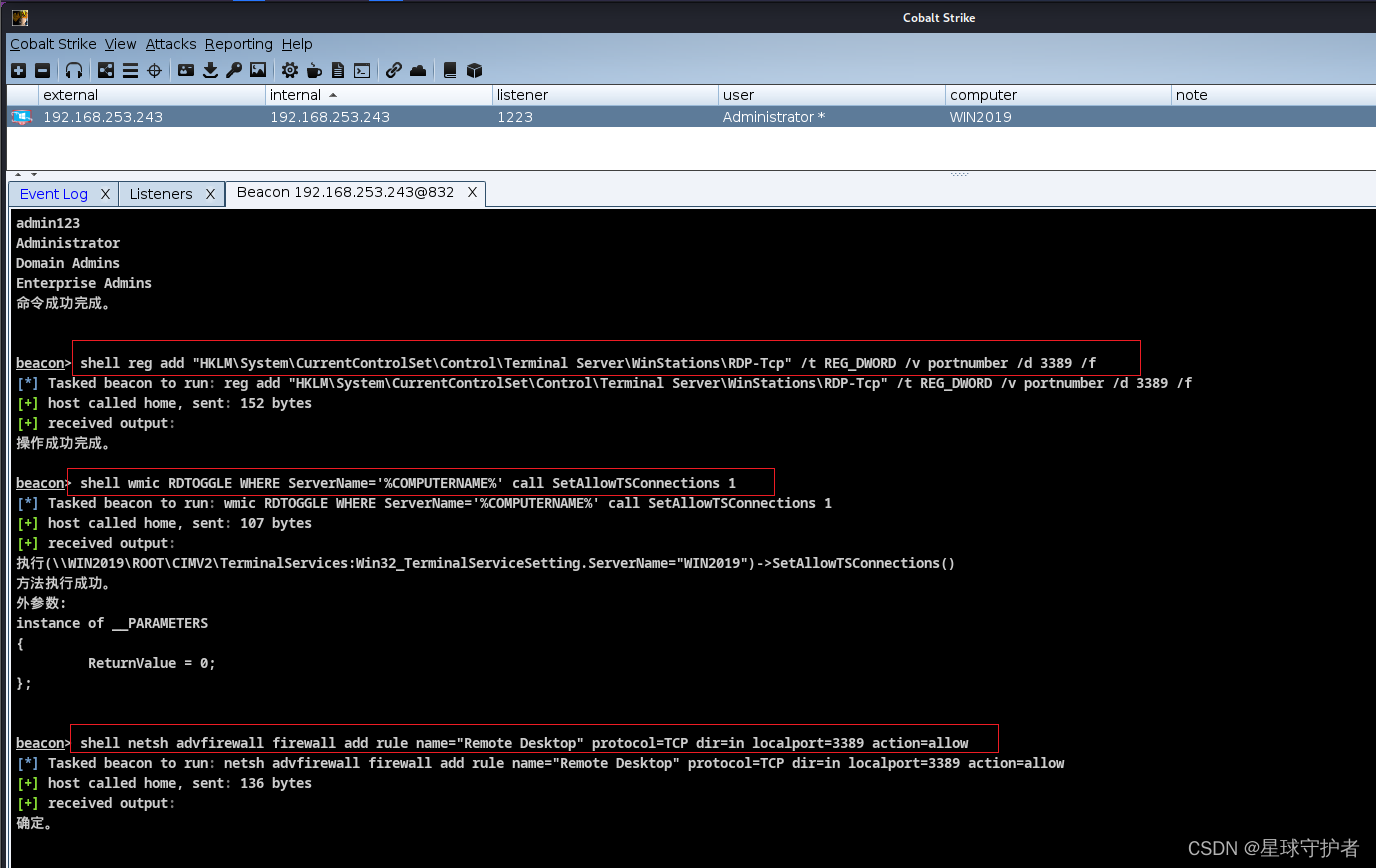Open the Help menu
The height and width of the screenshot is (868, 1376).
click(x=297, y=44)
